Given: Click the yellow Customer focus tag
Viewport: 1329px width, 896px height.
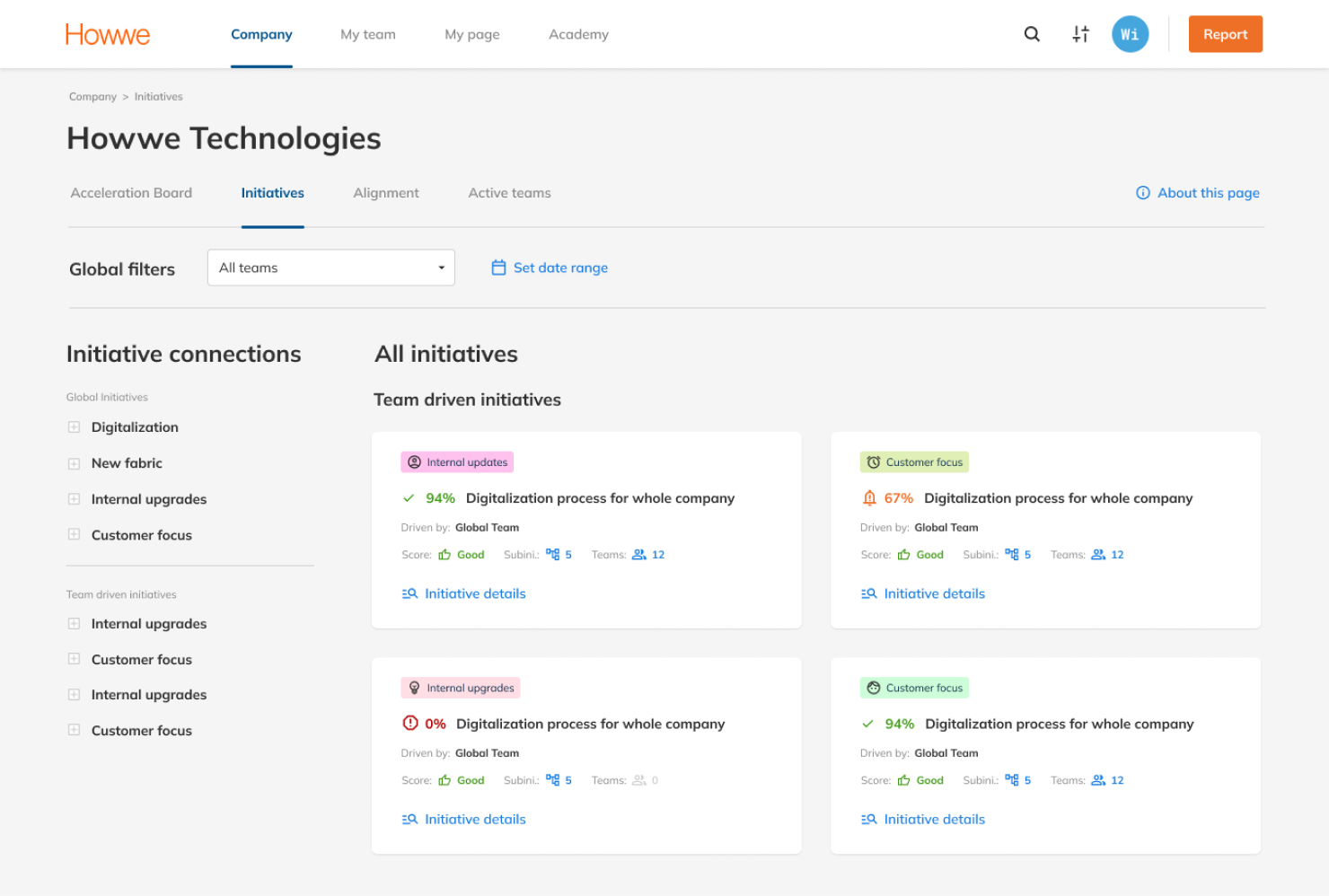Looking at the screenshot, I should tap(914, 462).
